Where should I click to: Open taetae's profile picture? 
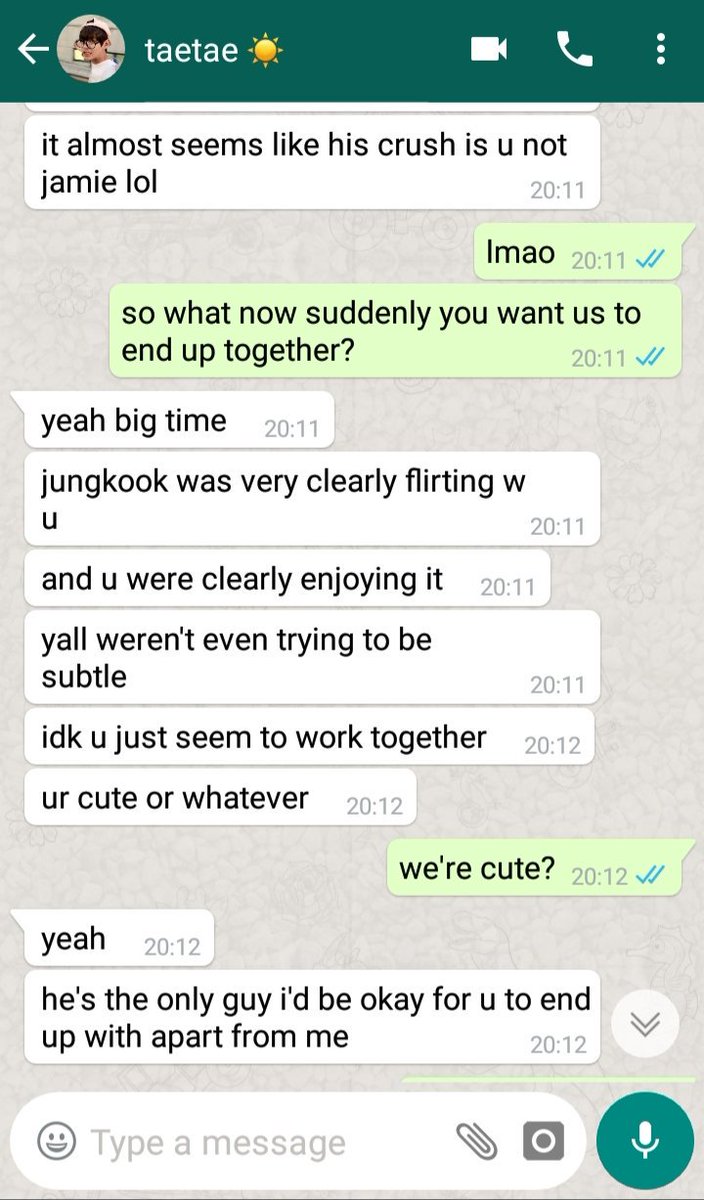click(x=90, y=50)
